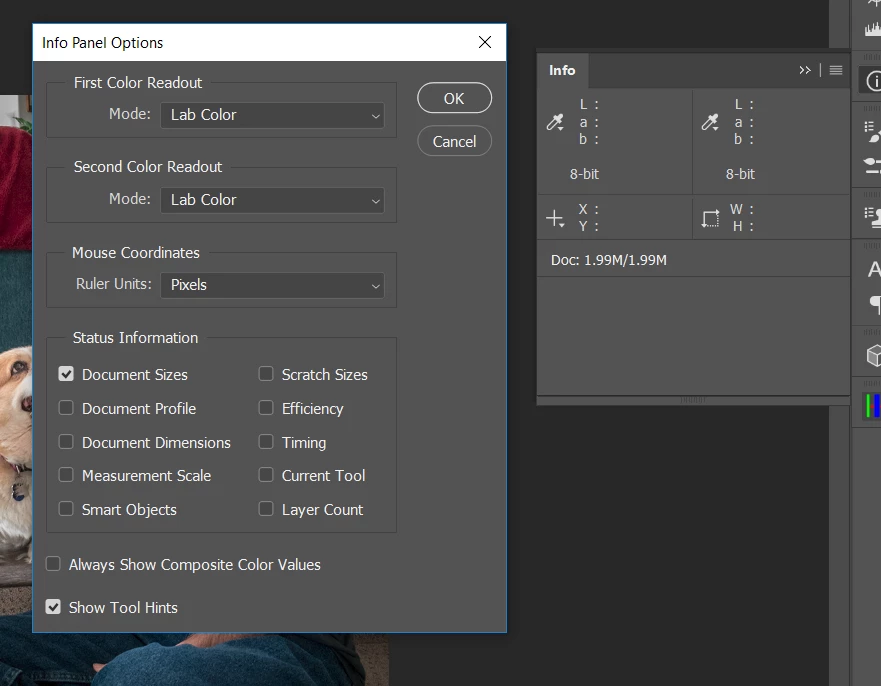Click the OK button
881x686 pixels.
pos(455,98)
